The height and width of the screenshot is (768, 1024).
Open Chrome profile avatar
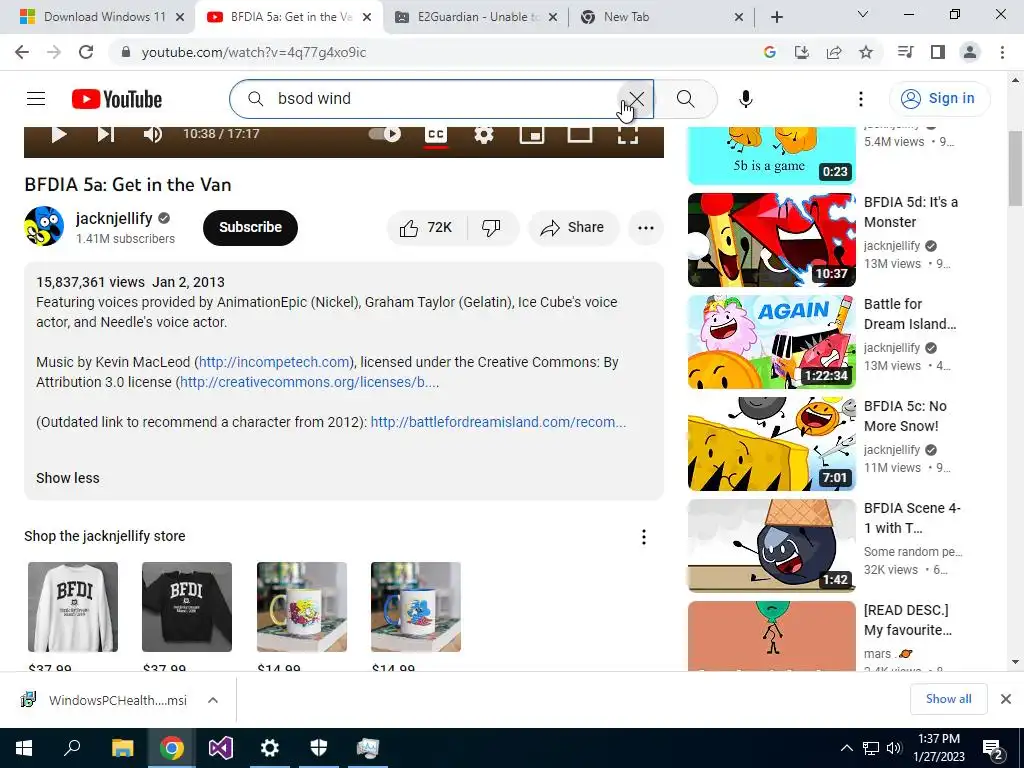click(x=970, y=52)
